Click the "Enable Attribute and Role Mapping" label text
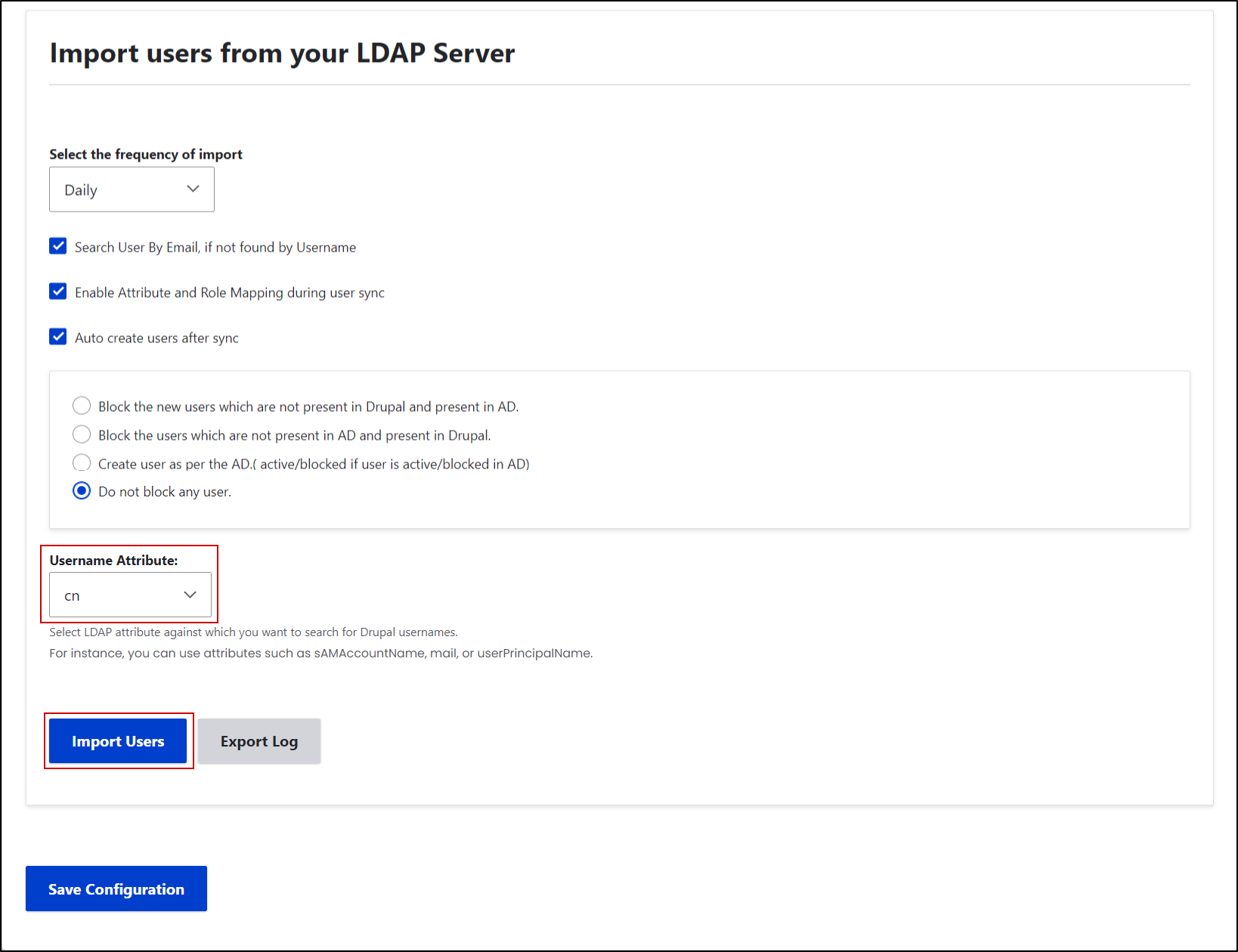Image resolution: width=1238 pixels, height=952 pixels. (229, 292)
